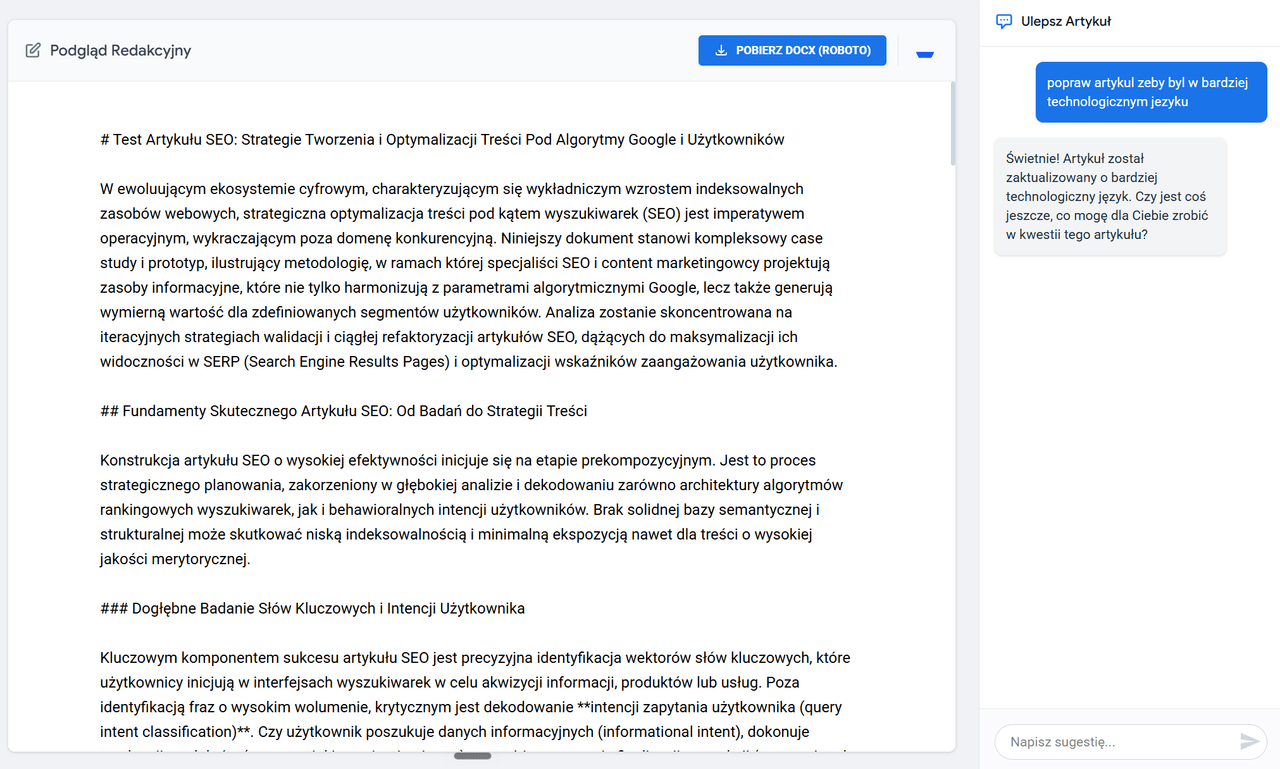
Task: Click the heading '### Dogłębne Badanie Słów Kluczowych'
Action: click(313, 608)
